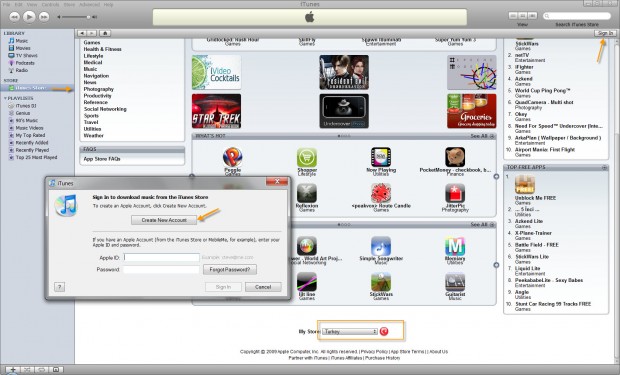Screen dimensions: 620x375
Task: Open the Advanced menu
Action: click(x=89, y=4)
